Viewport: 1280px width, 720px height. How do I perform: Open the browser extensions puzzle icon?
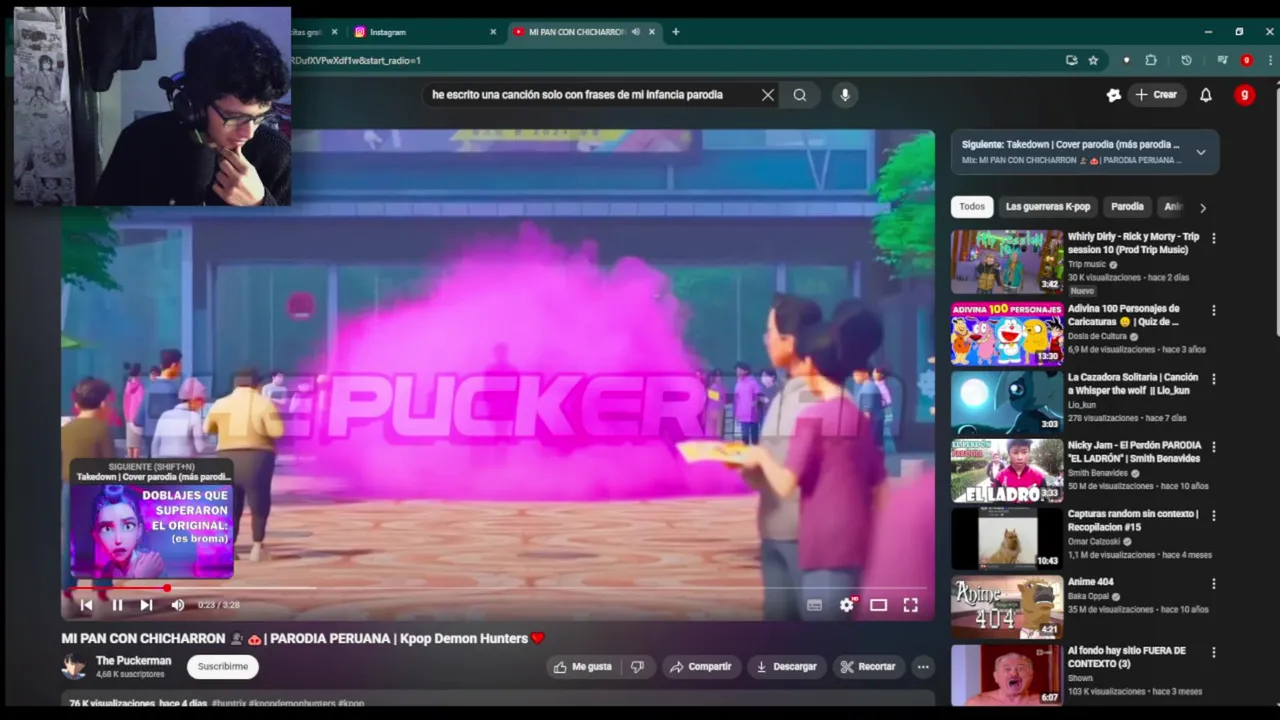1151,60
